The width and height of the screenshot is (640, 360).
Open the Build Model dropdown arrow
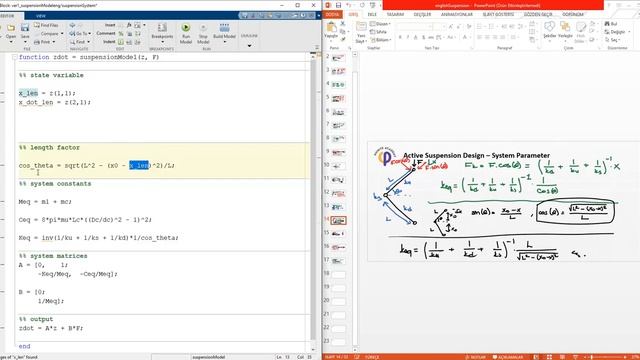(224, 42)
